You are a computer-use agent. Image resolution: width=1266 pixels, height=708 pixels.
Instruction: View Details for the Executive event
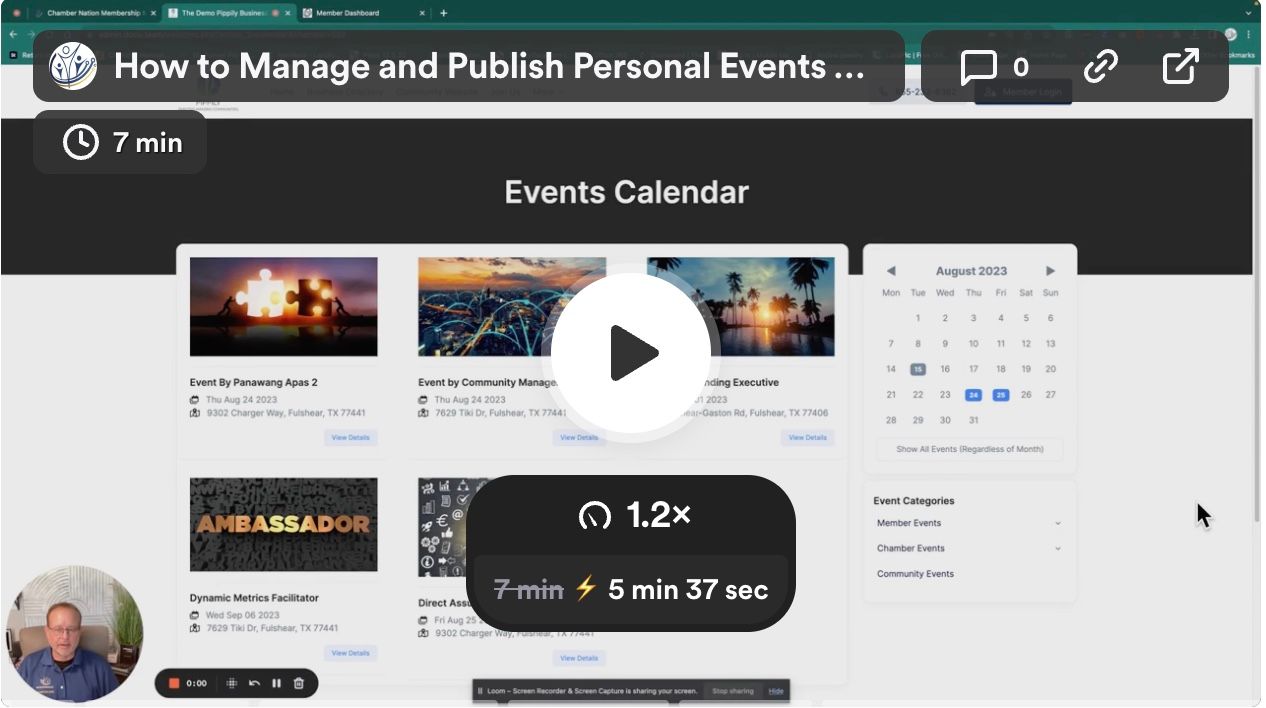click(807, 437)
